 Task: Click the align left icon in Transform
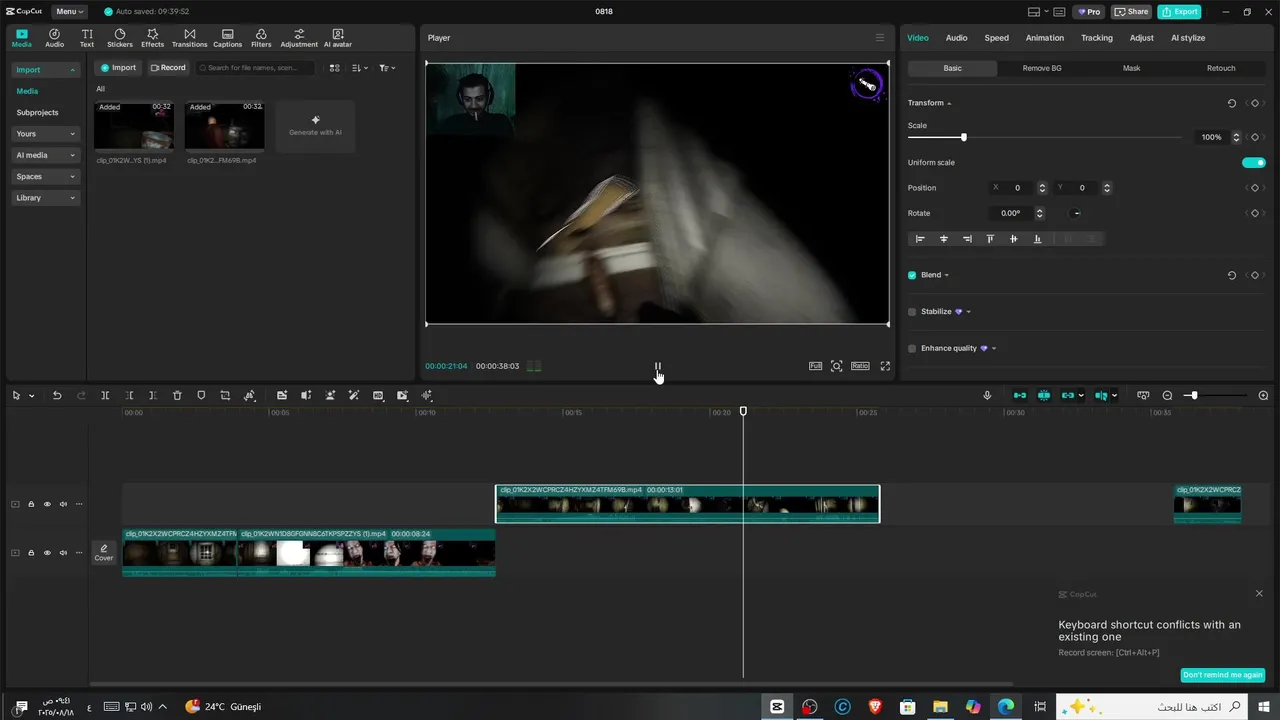click(920, 239)
